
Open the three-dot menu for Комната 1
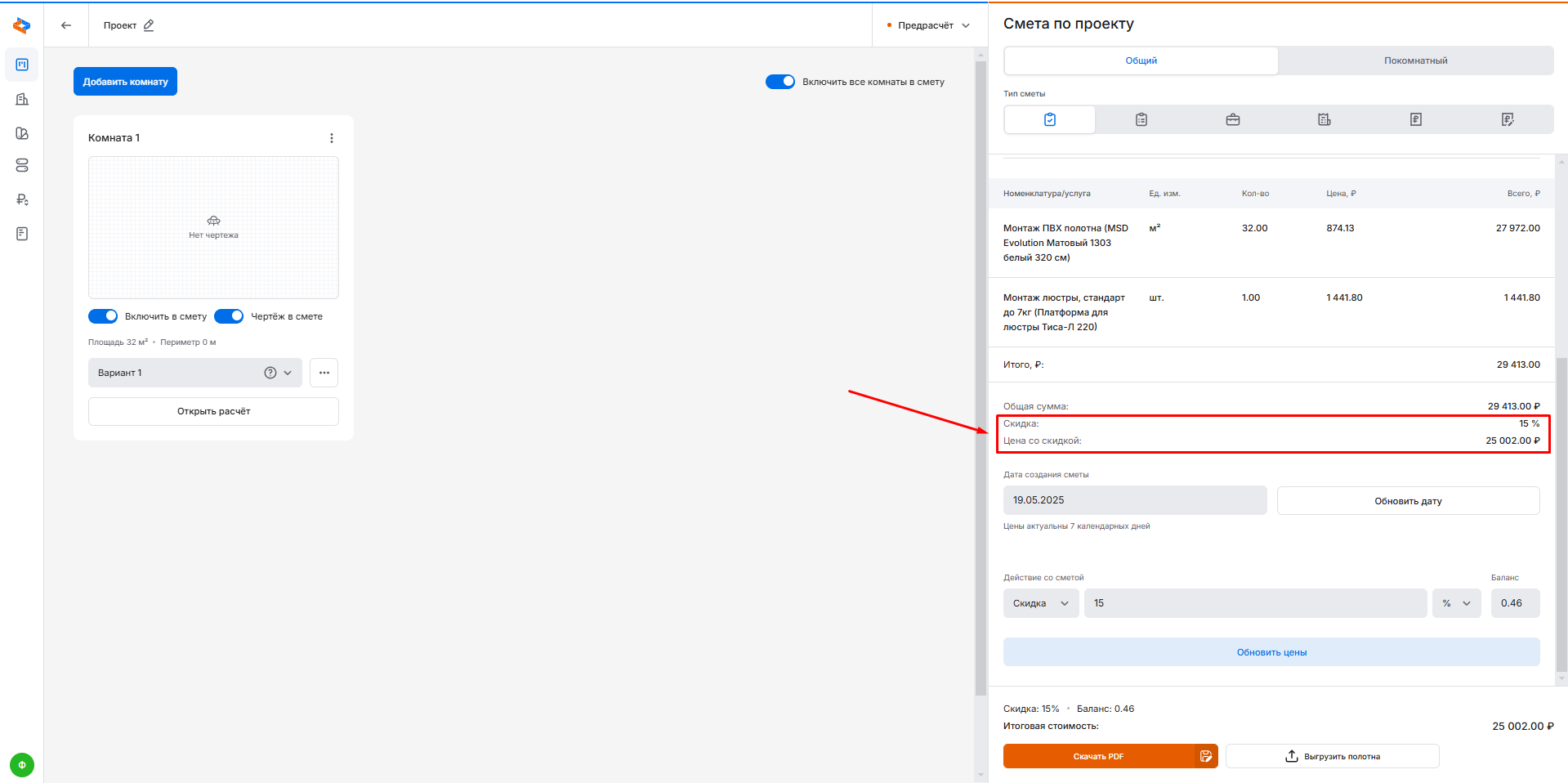332,138
